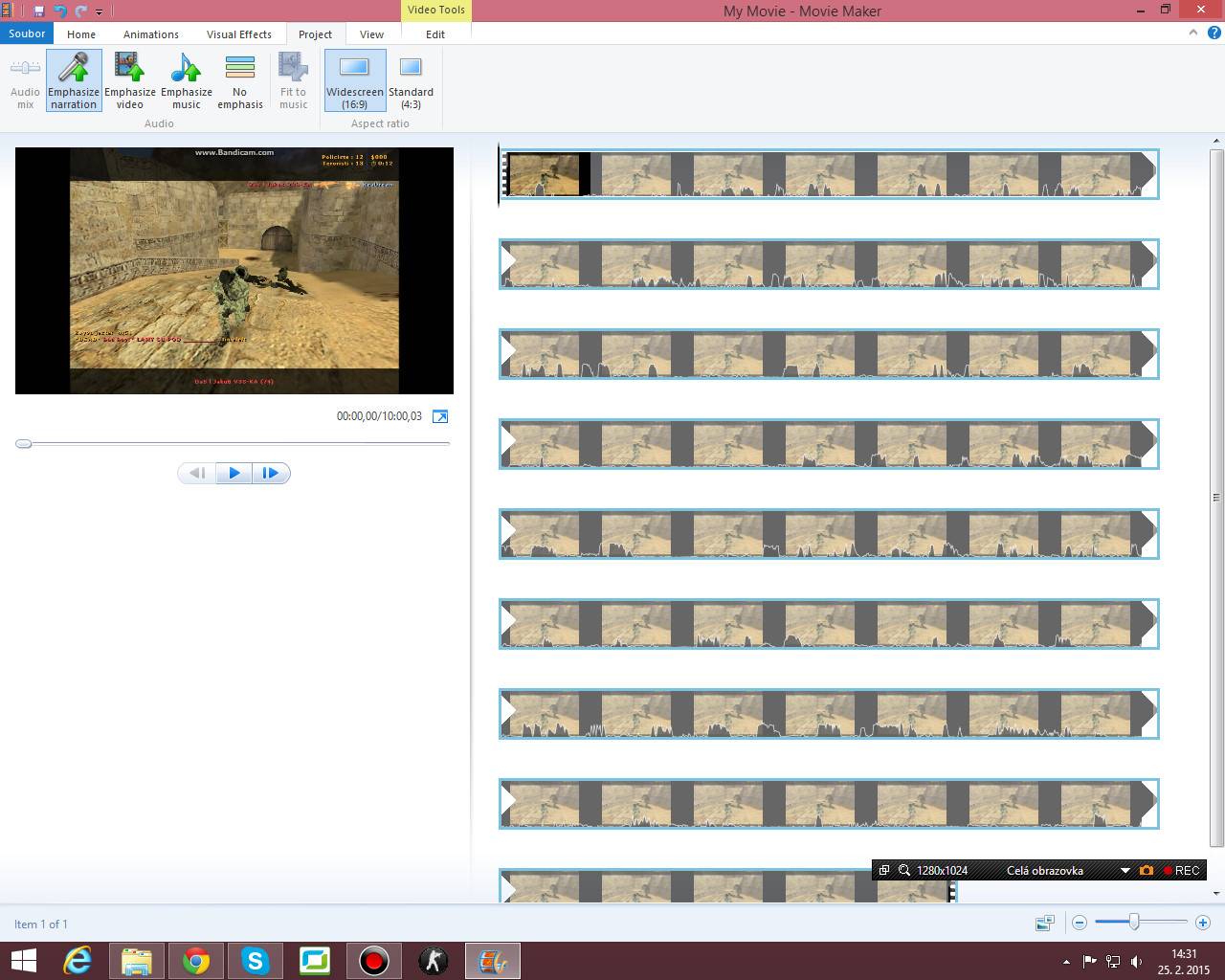Set aspect ratio to Widescreen (16:9)
Image resolution: width=1225 pixels, height=980 pixels.
pos(355,80)
